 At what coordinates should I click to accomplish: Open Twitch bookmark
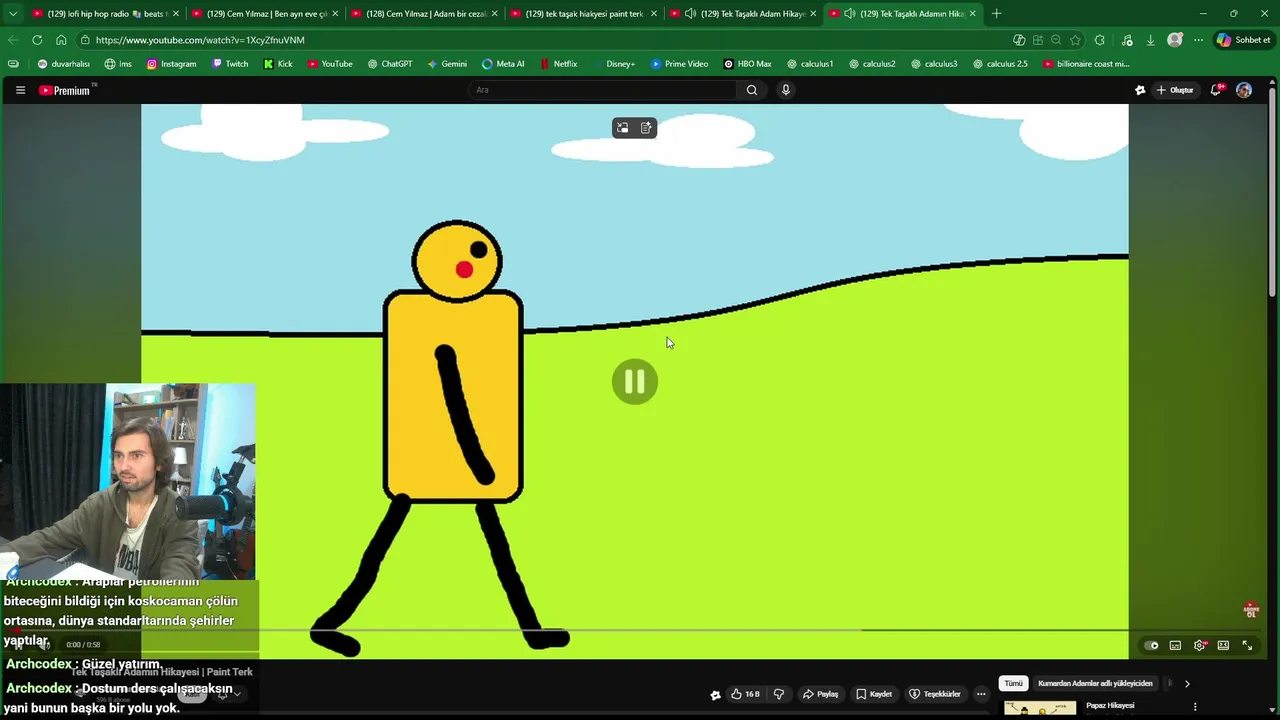230,64
